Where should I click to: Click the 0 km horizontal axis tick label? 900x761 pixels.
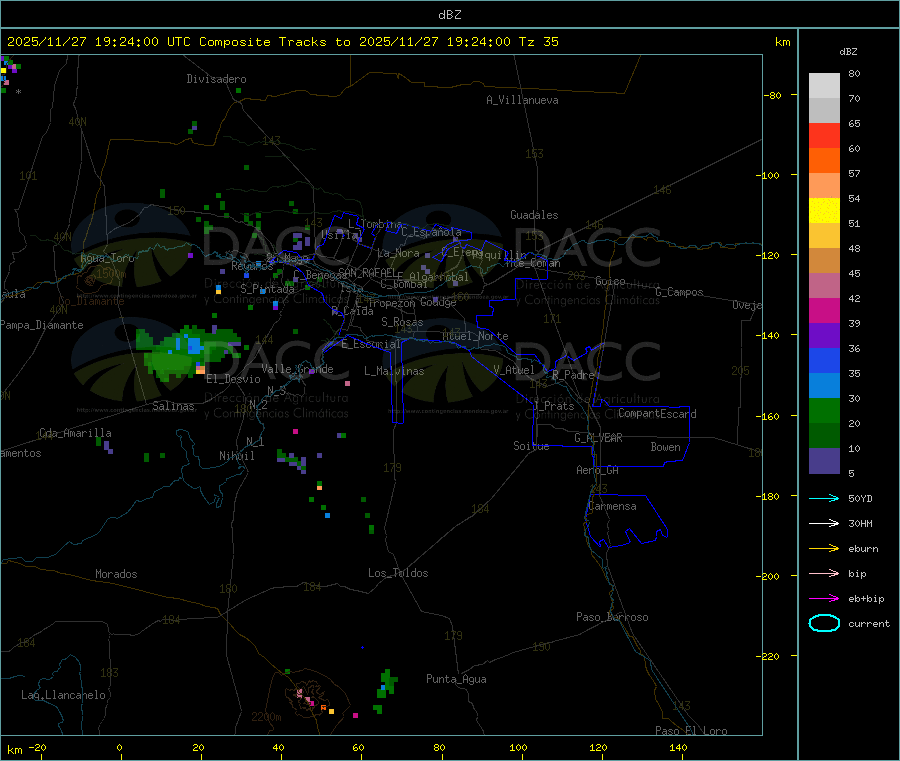tap(119, 747)
